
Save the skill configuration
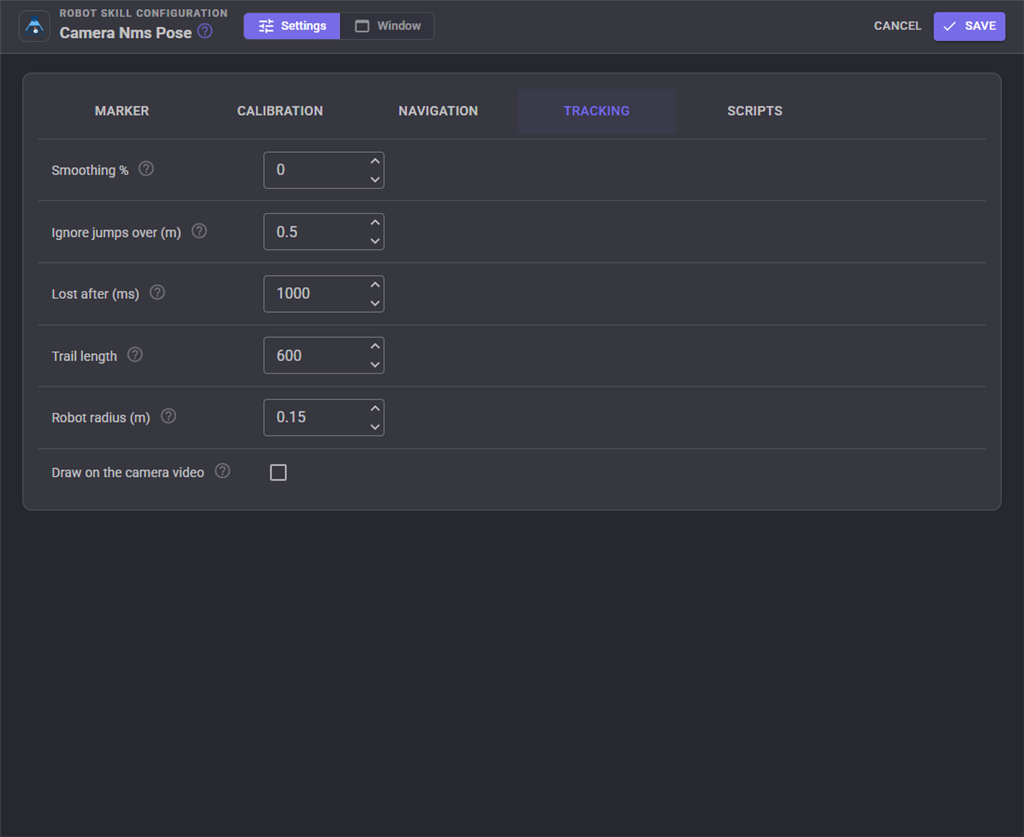(x=969, y=26)
